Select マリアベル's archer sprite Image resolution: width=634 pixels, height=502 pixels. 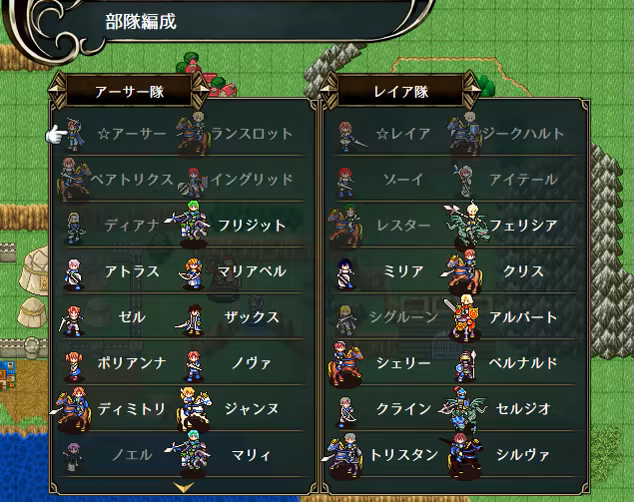coord(192,273)
